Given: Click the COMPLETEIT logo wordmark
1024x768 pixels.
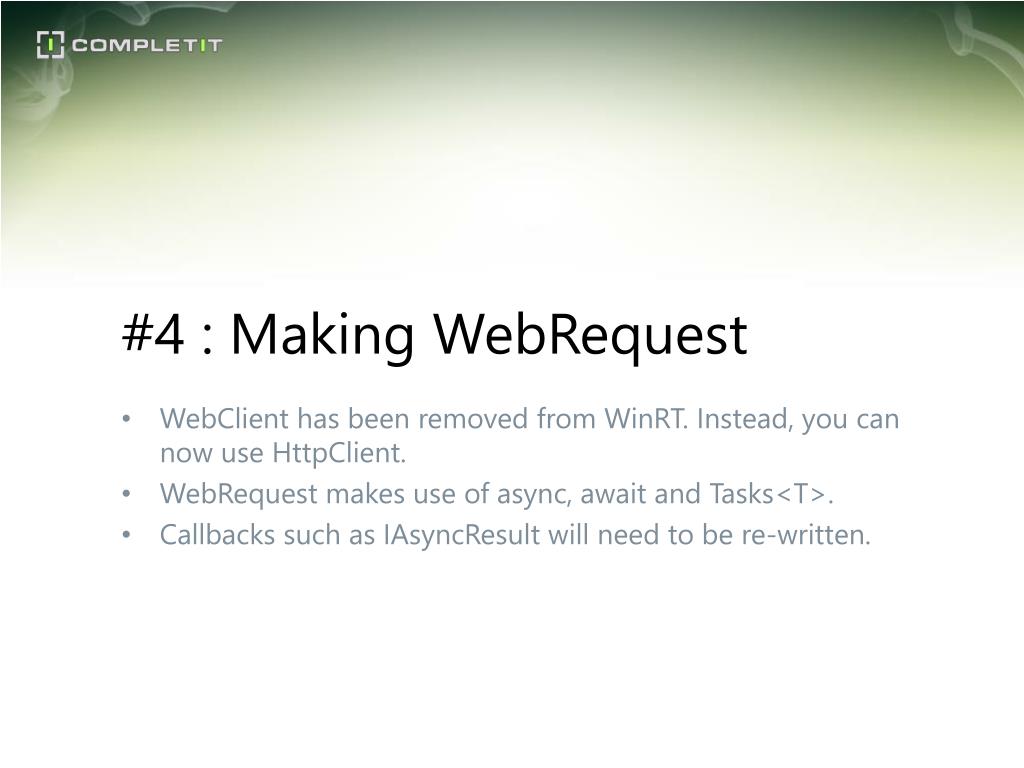Looking at the screenshot, I should click(x=147, y=45).
